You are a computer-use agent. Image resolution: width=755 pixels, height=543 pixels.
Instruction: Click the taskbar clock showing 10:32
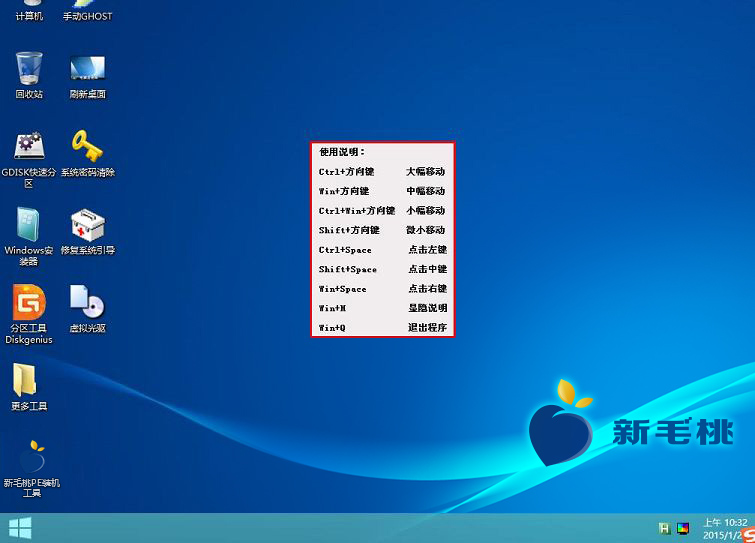tap(725, 529)
